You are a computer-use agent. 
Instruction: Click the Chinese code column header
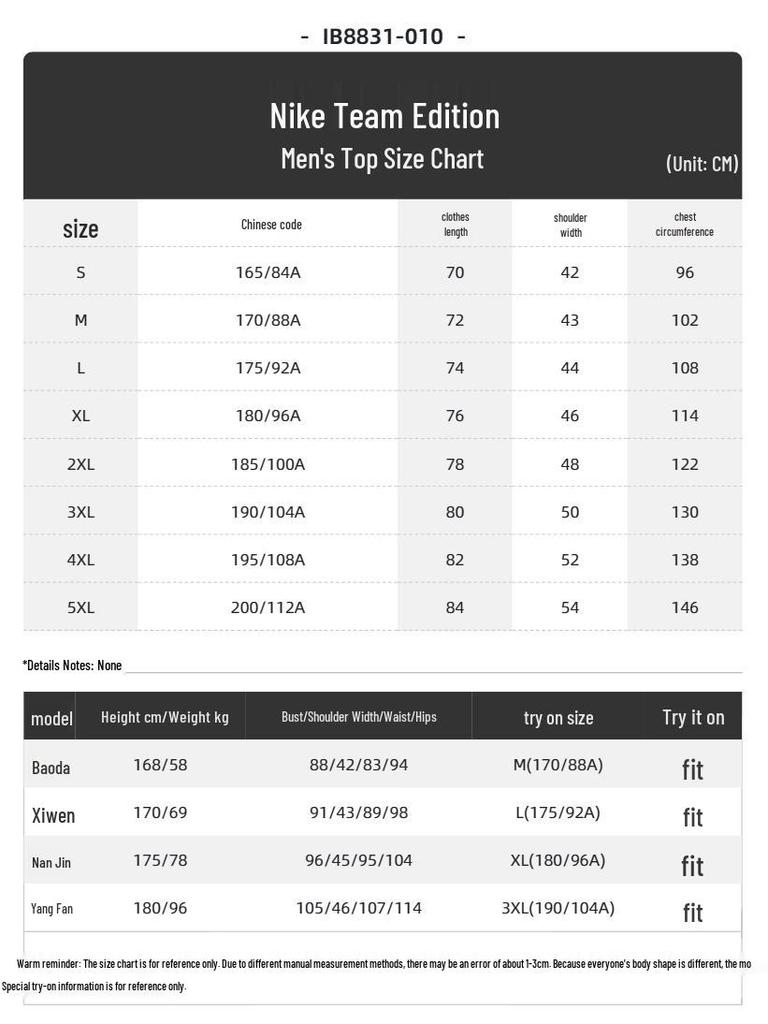point(271,224)
